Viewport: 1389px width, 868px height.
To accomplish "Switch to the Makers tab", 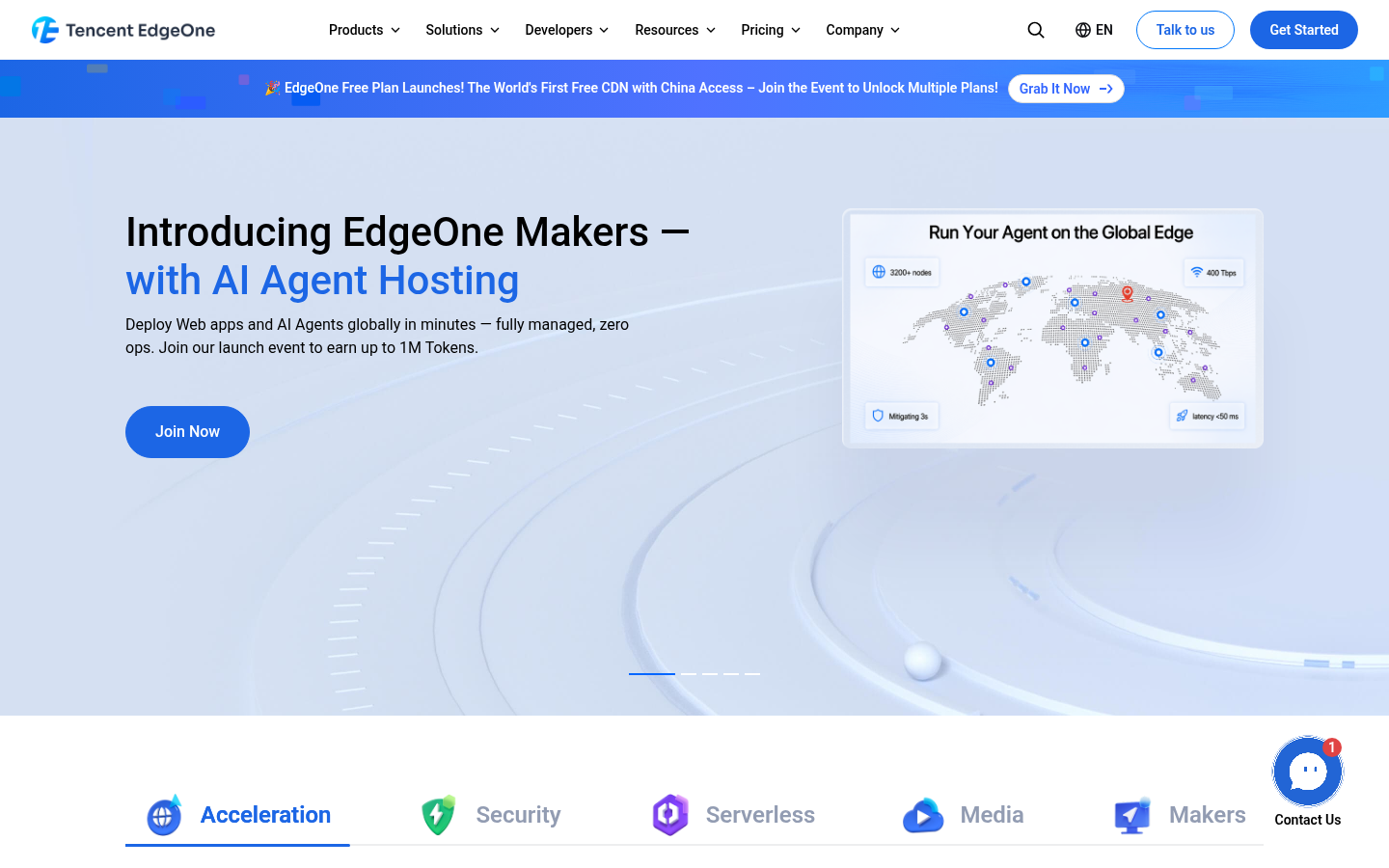I will click(x=1179, y=815).
